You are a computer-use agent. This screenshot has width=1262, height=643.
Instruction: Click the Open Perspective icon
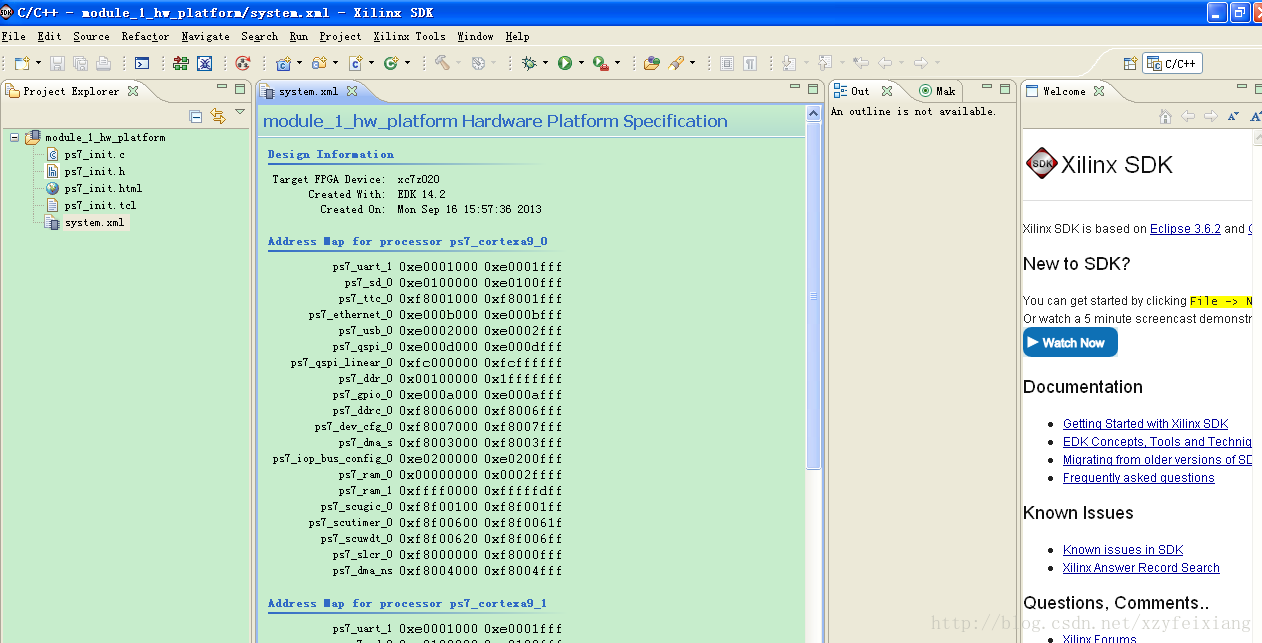click(1130, 63)
